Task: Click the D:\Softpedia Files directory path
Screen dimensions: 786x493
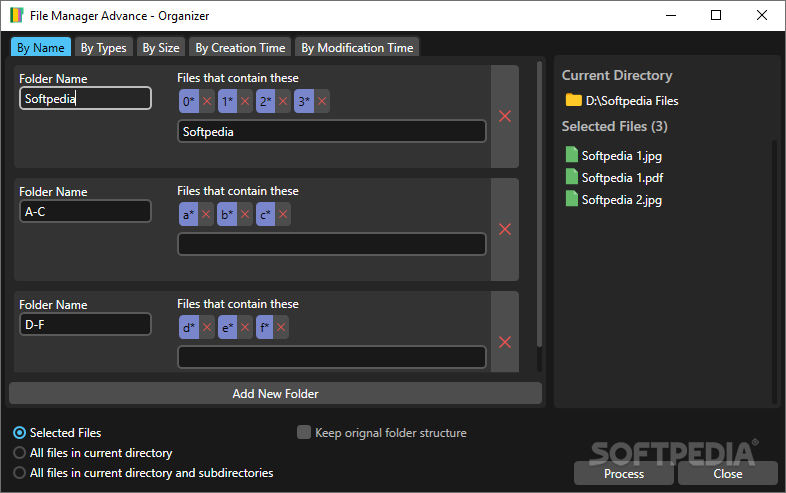Action: pos(632,101)
